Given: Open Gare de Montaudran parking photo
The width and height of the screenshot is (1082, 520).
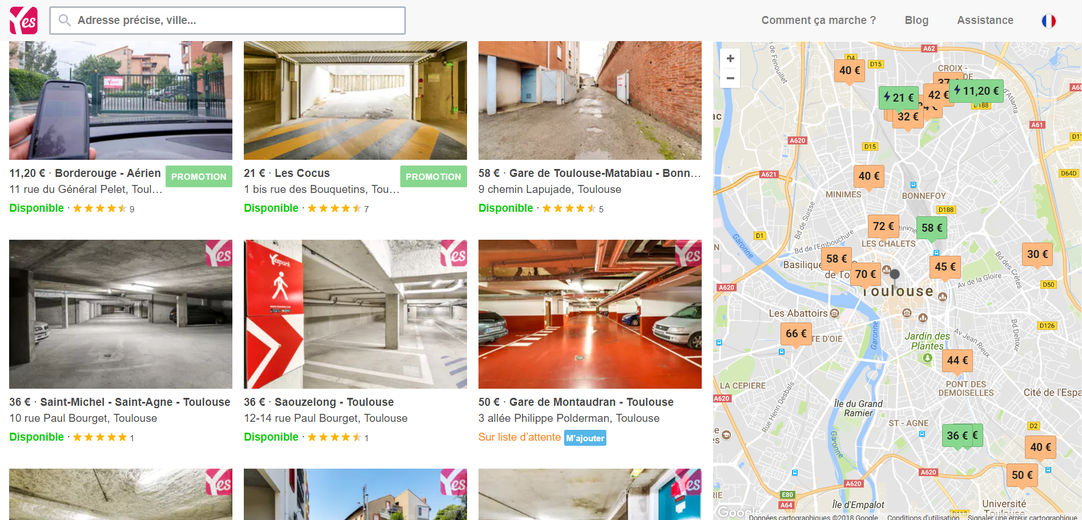Looking at the screenshot, I should (x=590, y=314).
